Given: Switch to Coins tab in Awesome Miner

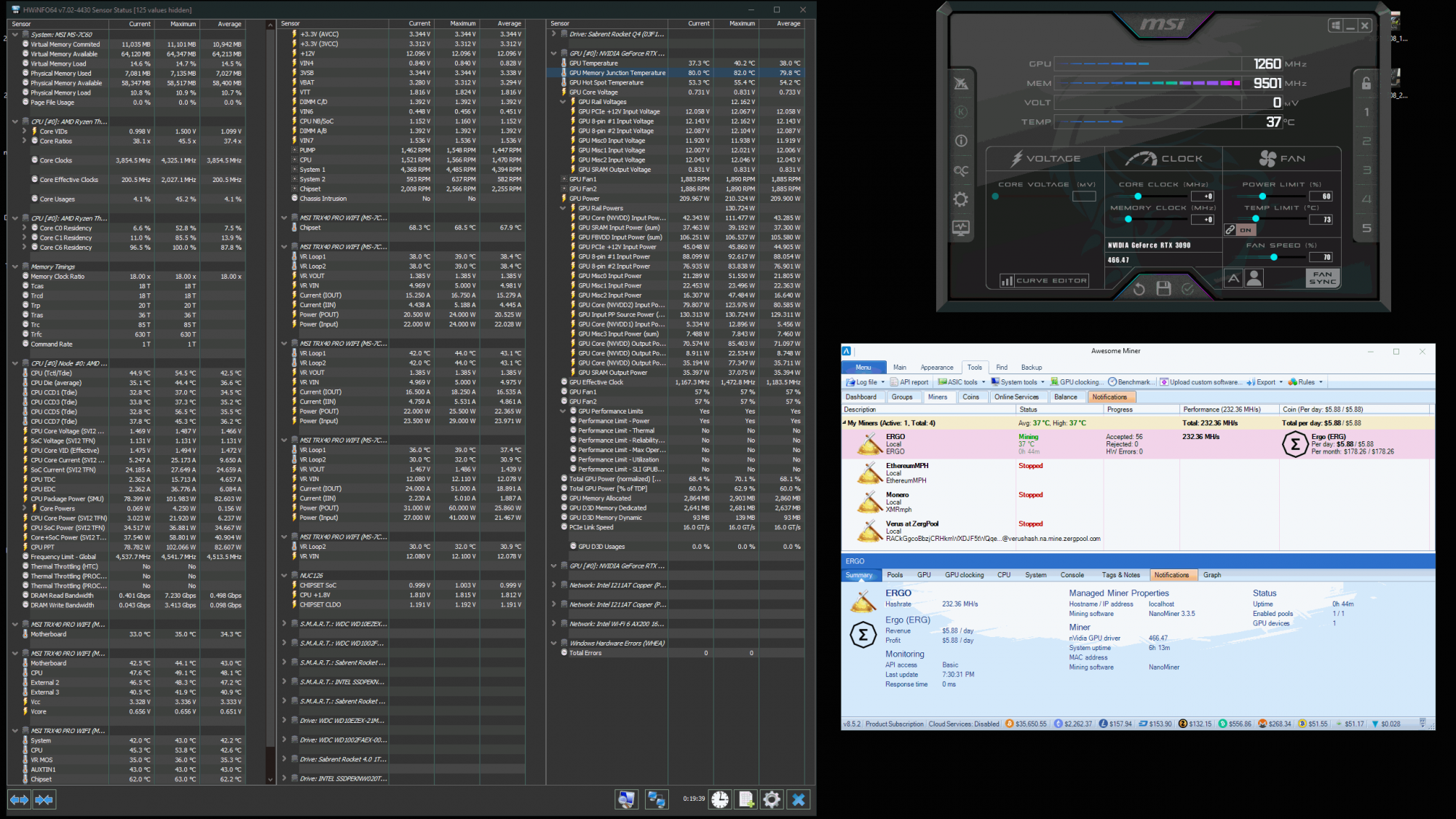Looking at the screenshot, I should click(971, 397).
